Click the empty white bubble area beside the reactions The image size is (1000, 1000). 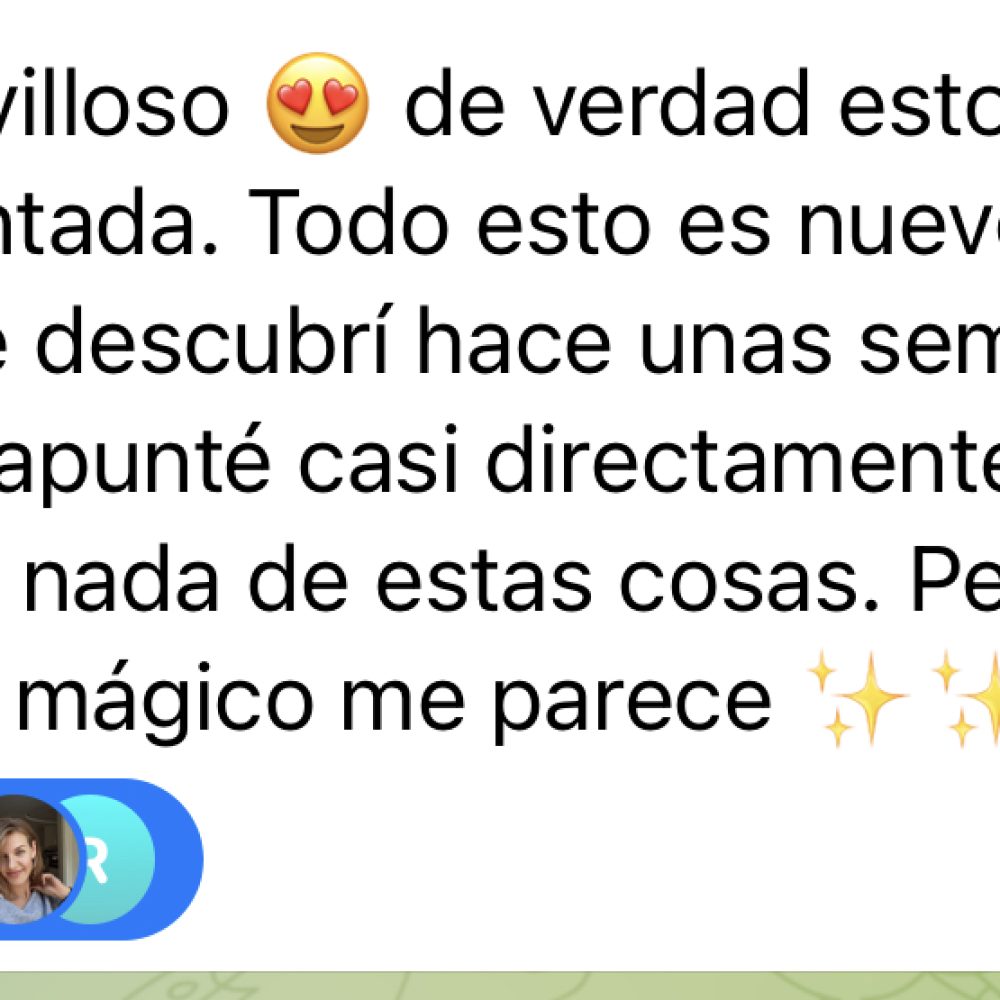coord(599,859)
